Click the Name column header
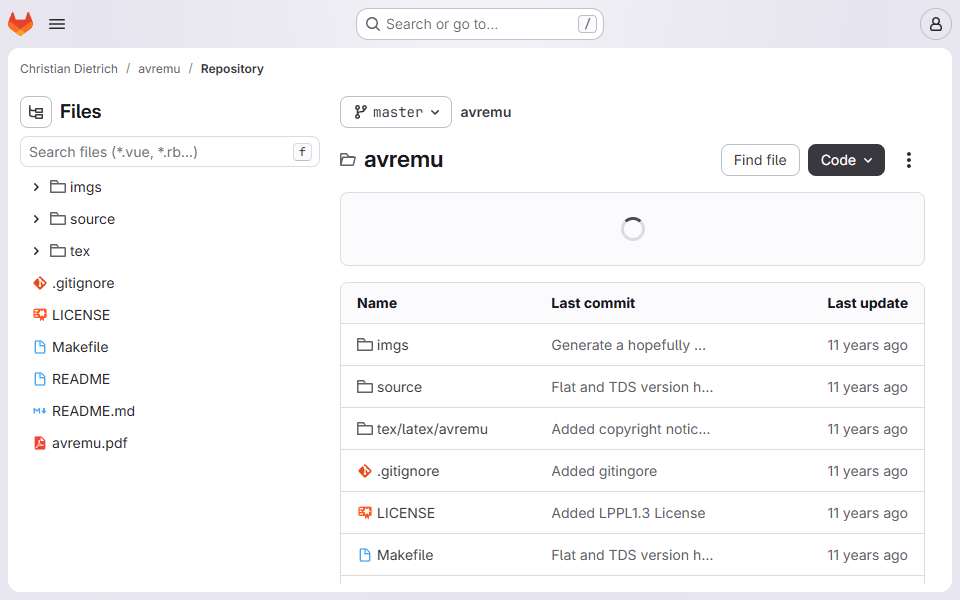This screenshot has width=960, height=600. [377, 303]
